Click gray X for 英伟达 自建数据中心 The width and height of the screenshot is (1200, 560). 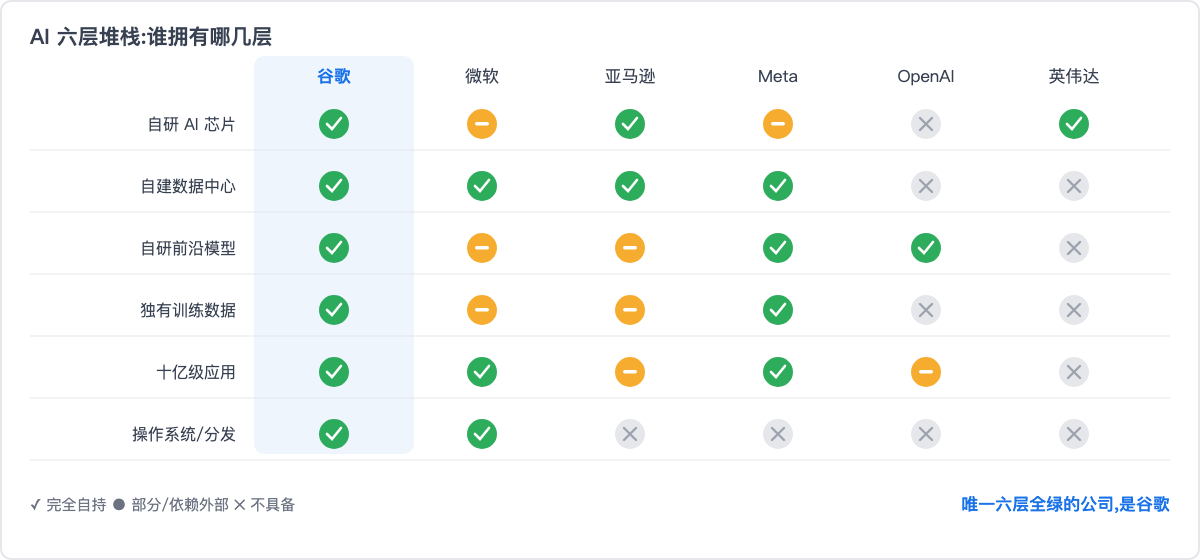pos(1074,186)
